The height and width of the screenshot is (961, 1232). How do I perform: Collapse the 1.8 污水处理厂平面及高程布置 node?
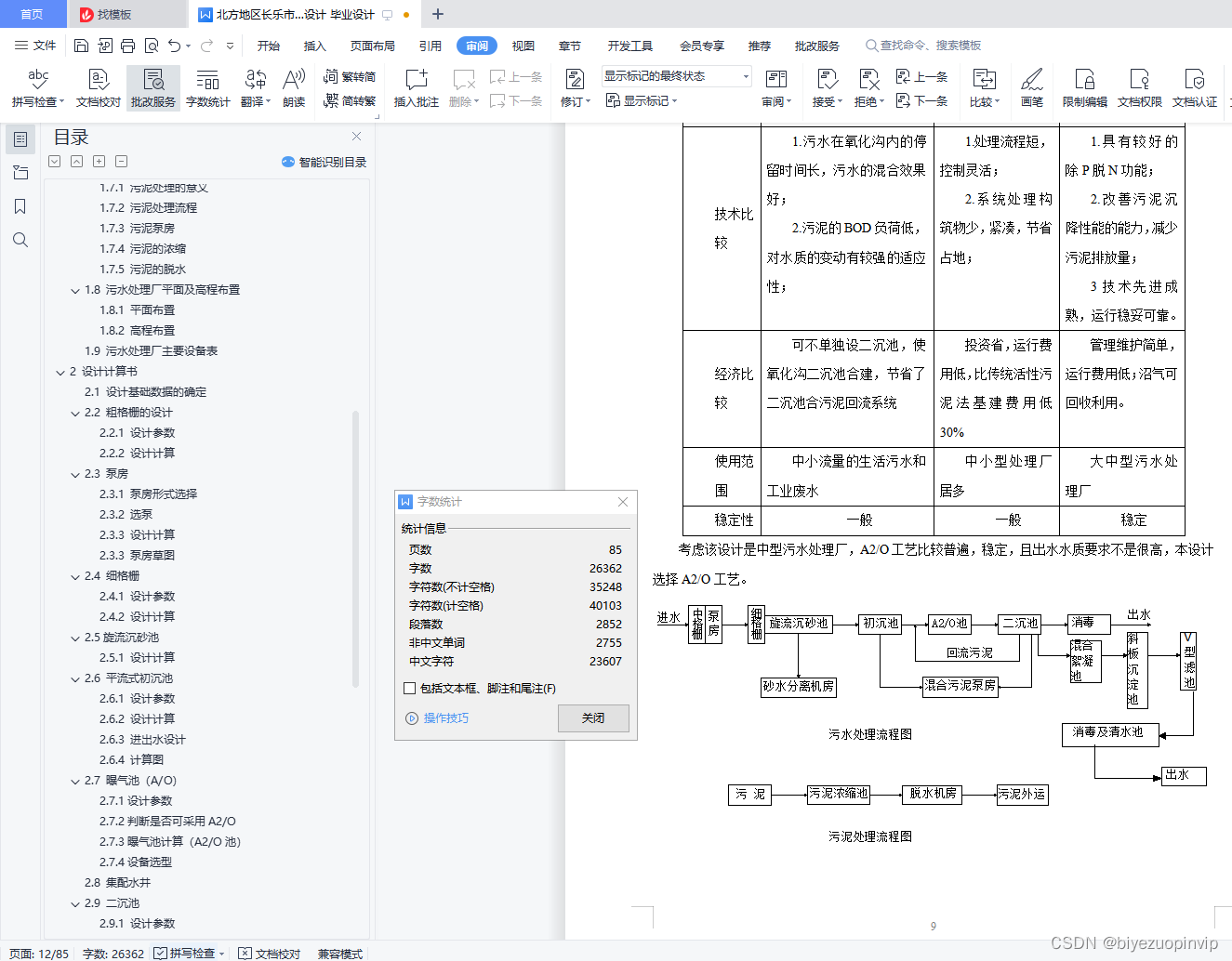[x=75, y=291]
